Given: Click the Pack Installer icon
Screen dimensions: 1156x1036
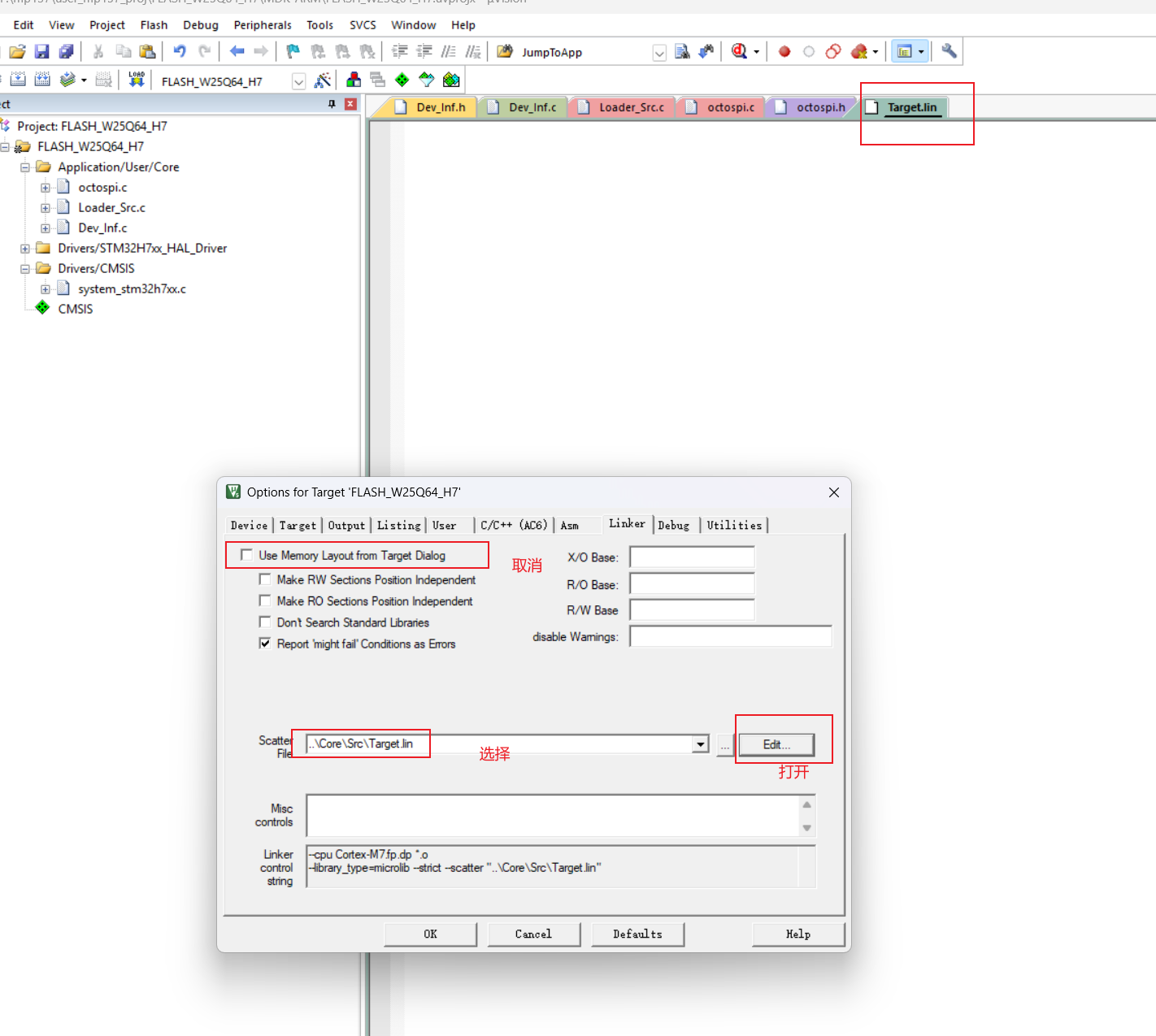Looking at the screenshot, I should [451, 80].
